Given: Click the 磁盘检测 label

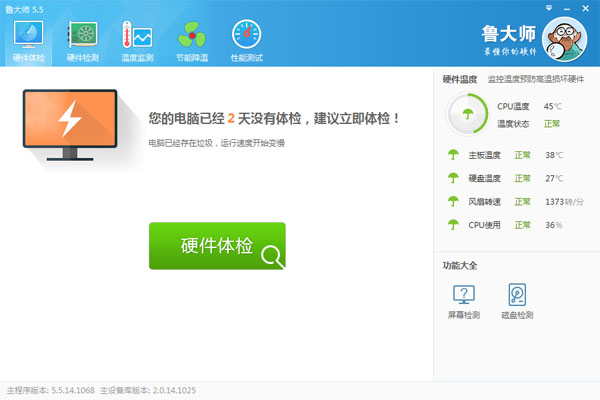Looking at the screenshot, I should click(x=517, y=315).
